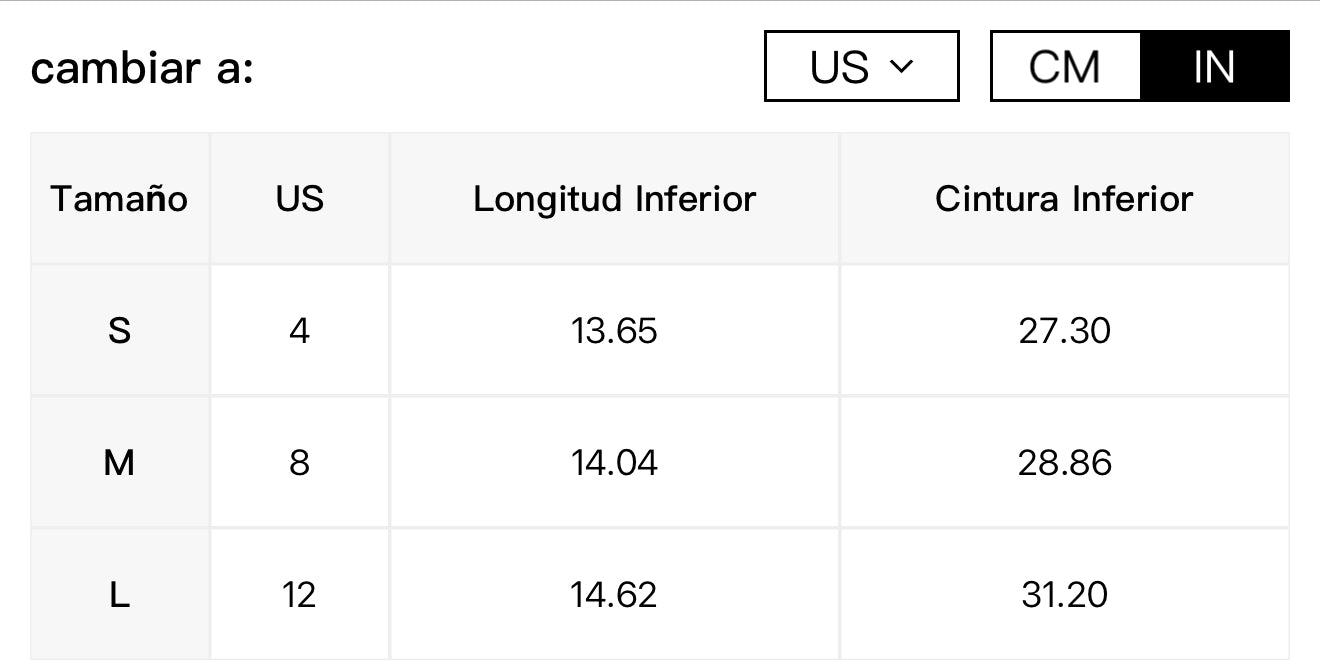
Task: Click the chevron arrow next to US
Action: click(901, 67)
